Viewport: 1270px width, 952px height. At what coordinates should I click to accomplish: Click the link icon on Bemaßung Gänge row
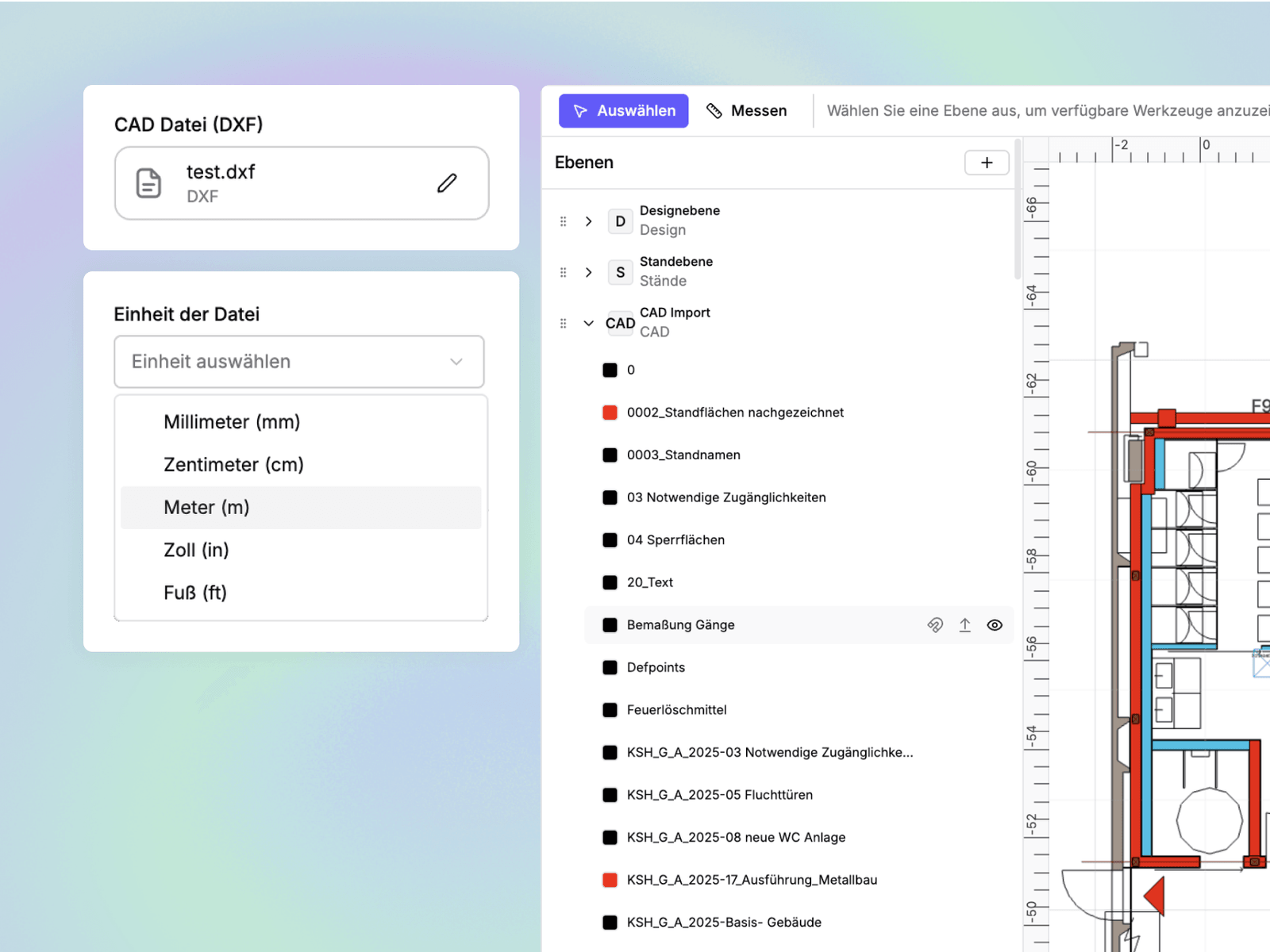pyautogui.click(x=935, y=625)
